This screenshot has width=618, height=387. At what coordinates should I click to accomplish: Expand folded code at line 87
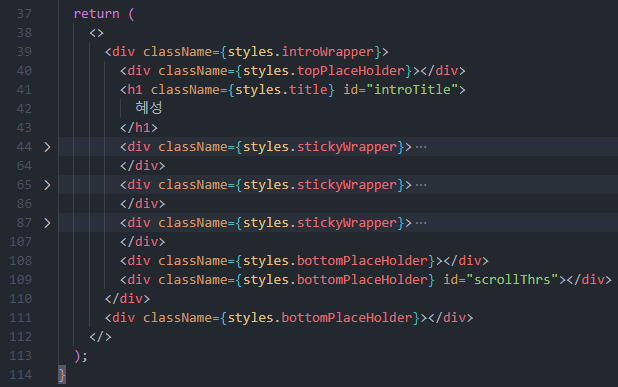pyautogui.click(x=47, y=223)
